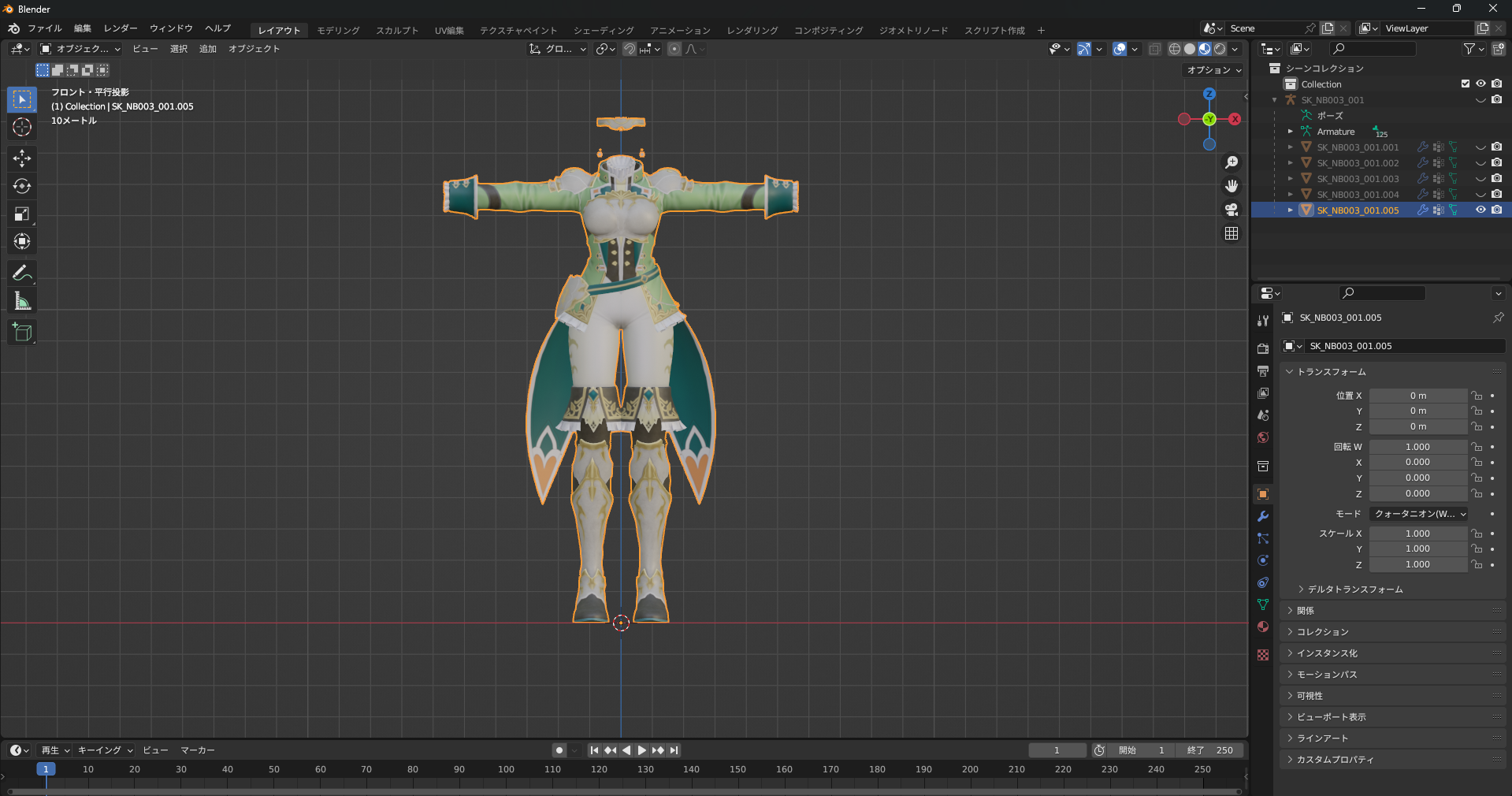1512x796 pixels.
Task: Open the Texture properties tab
Action: [x=1263, y=655]
